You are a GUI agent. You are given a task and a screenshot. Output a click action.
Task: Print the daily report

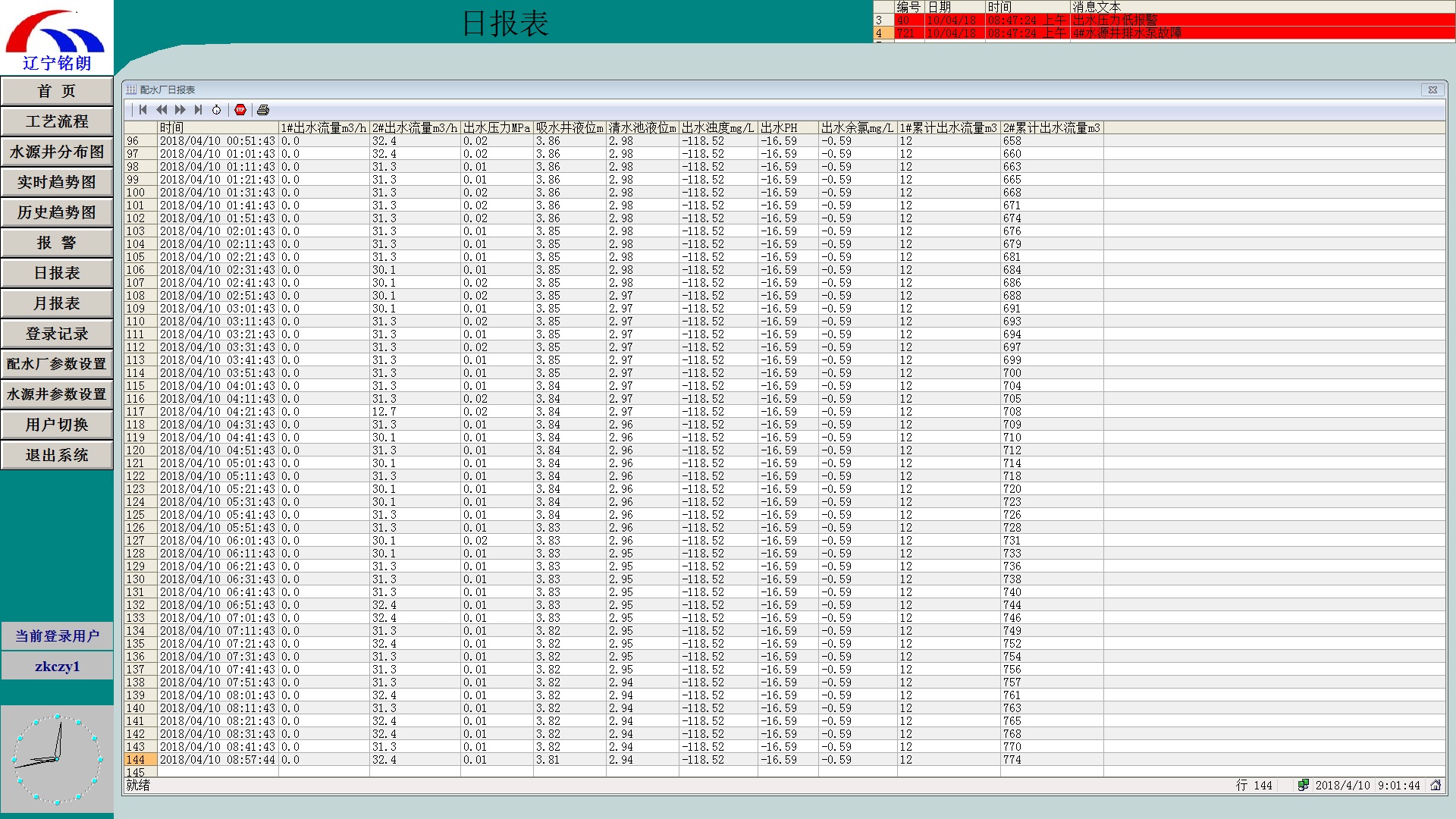tap(263, 110)
